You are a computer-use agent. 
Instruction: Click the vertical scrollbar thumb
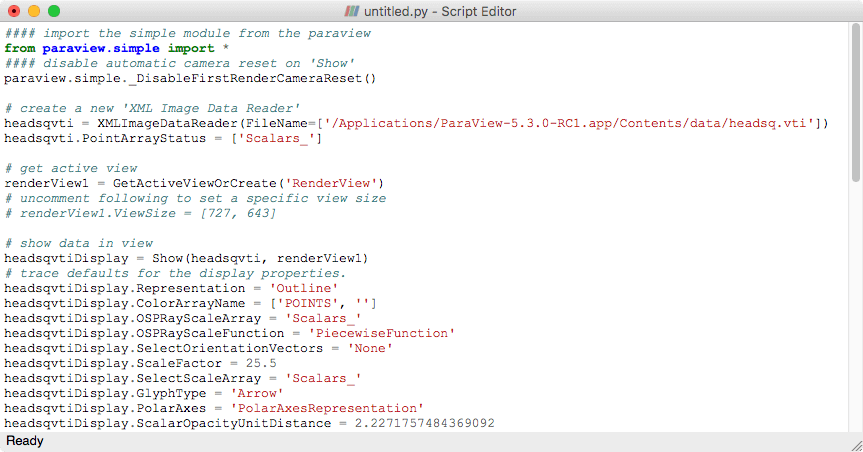[855, 100]
